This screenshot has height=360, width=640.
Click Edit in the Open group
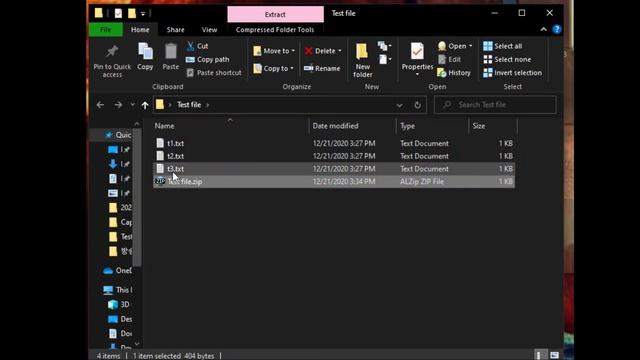(x=449, y=60)
